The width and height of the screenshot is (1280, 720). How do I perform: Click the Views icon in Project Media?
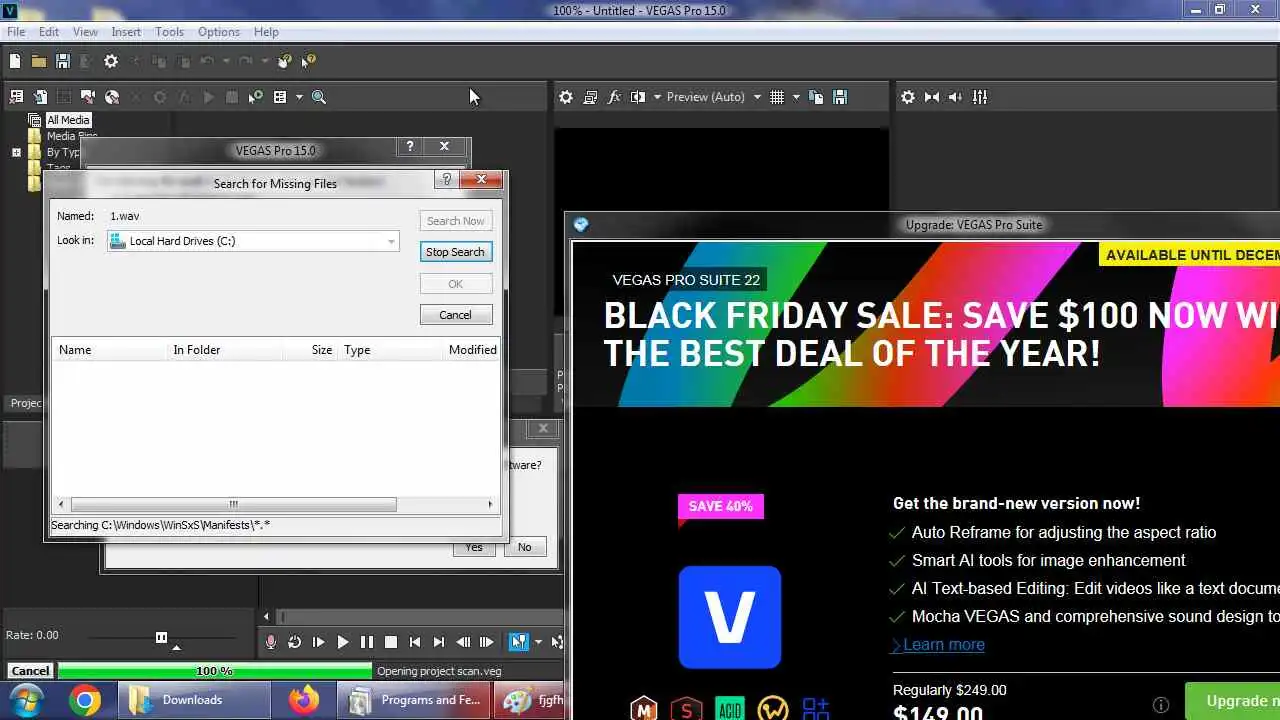tap(280, 97)
